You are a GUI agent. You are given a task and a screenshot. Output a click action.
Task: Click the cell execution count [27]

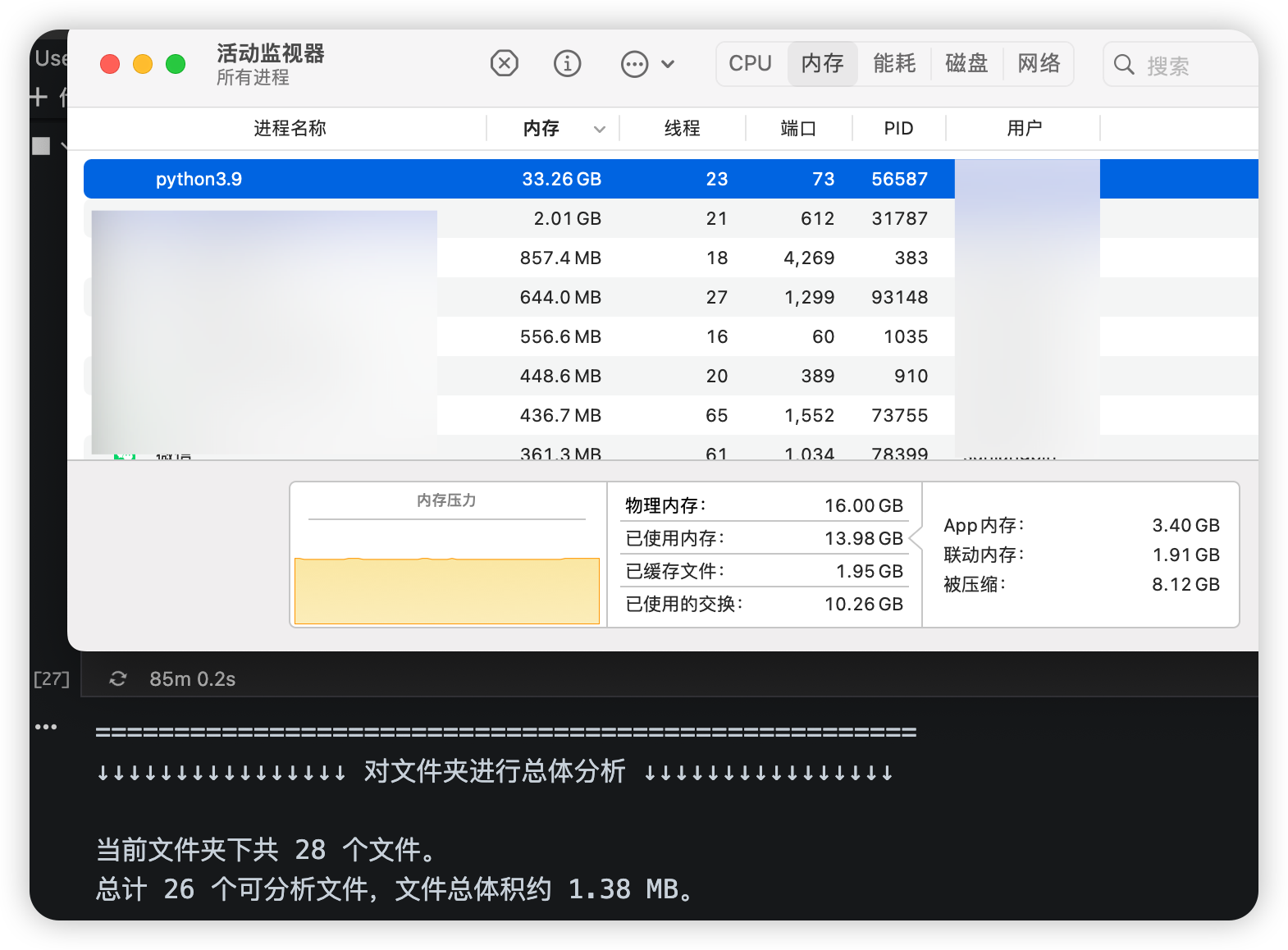(x=51, y=678)
